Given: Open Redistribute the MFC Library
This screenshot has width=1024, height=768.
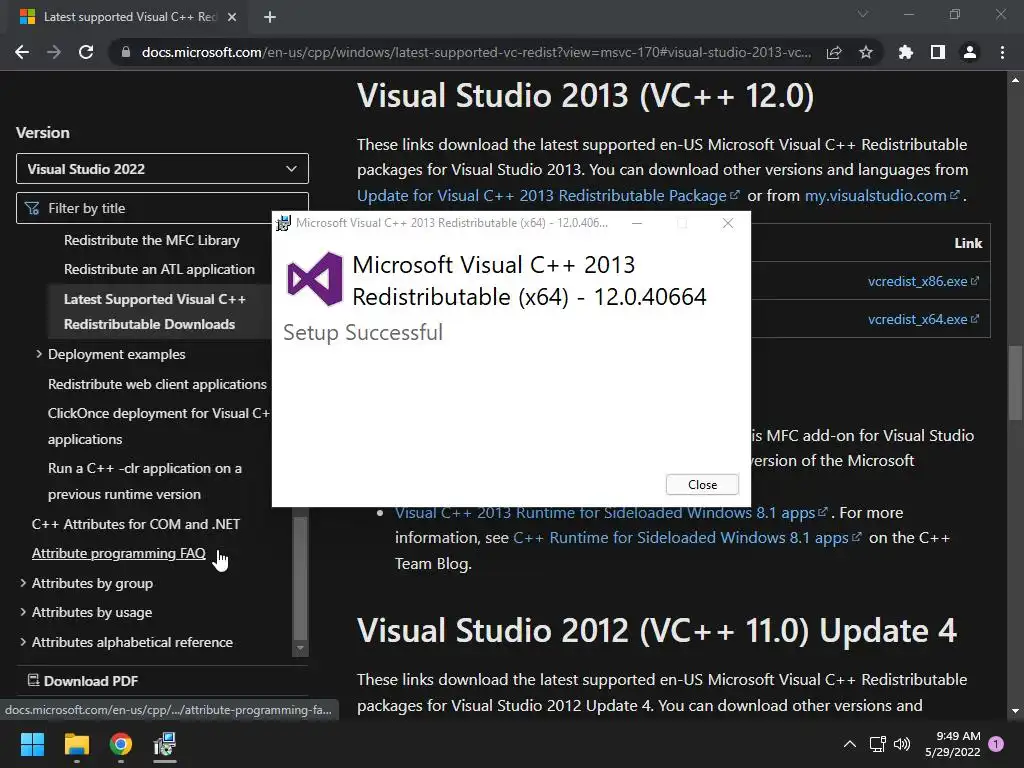Looking at the screenshot, I should click(x=152, y=240).
